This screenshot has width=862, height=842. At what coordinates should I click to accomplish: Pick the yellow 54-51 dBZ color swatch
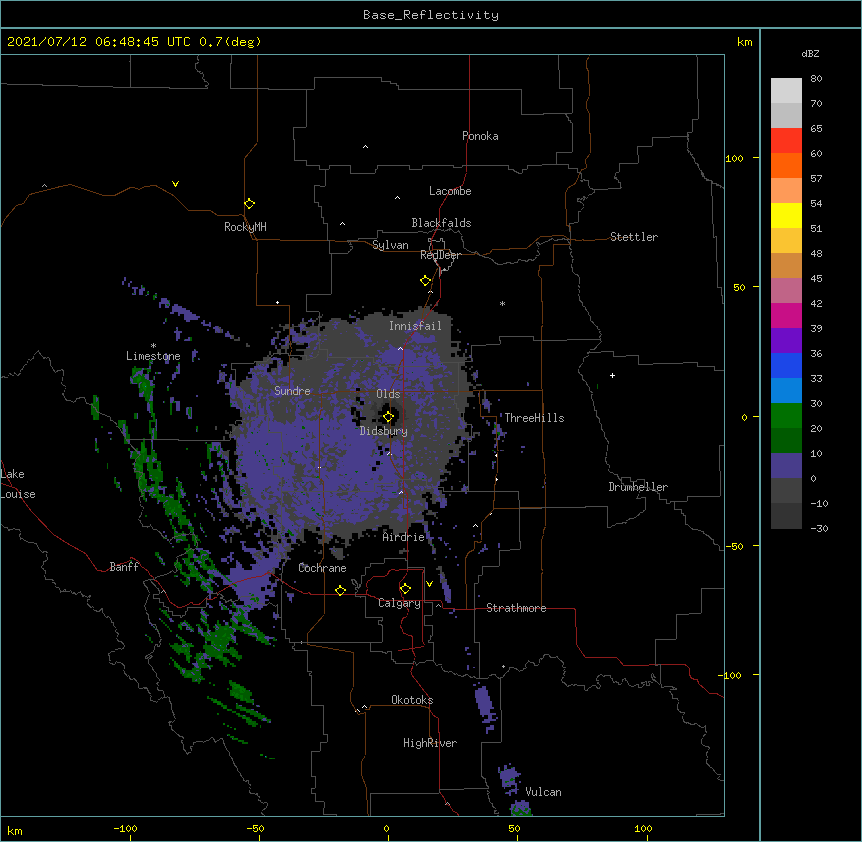[x=786, y=215]
